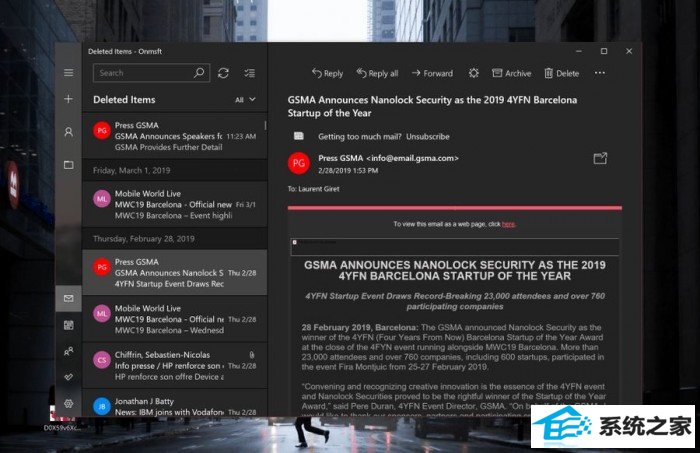Click Reply in the toolbar

click(327, 73)
